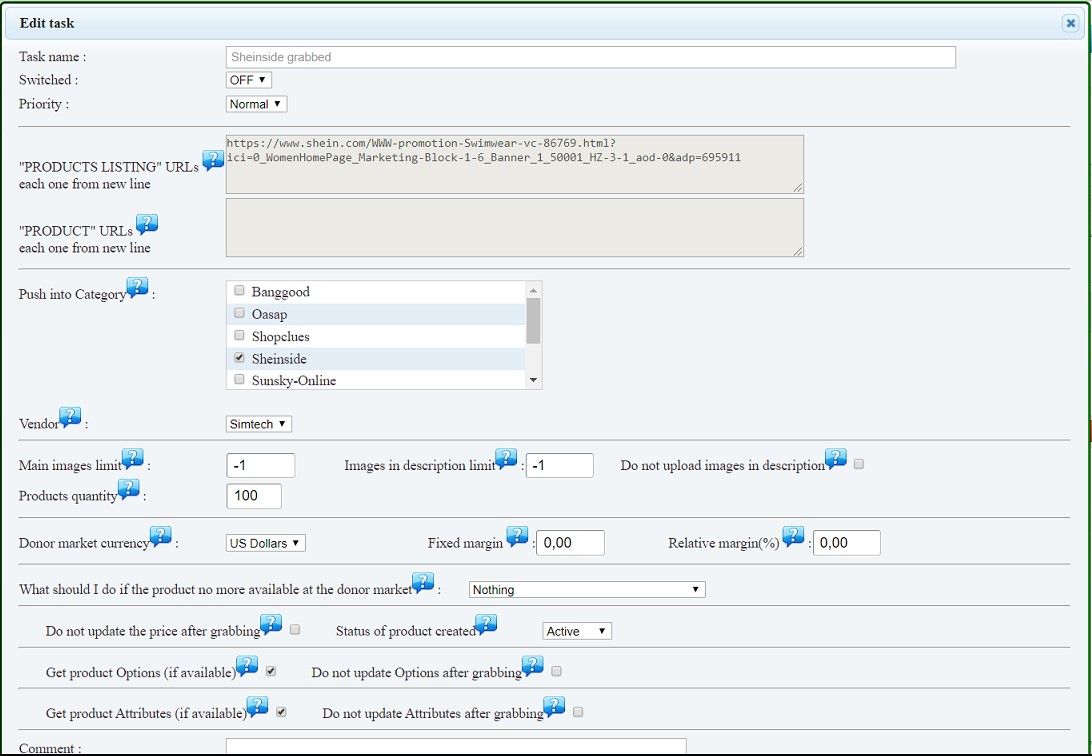
Task: Click the empty PRODUCT URLs text area
Action: [x=515, y=228]
